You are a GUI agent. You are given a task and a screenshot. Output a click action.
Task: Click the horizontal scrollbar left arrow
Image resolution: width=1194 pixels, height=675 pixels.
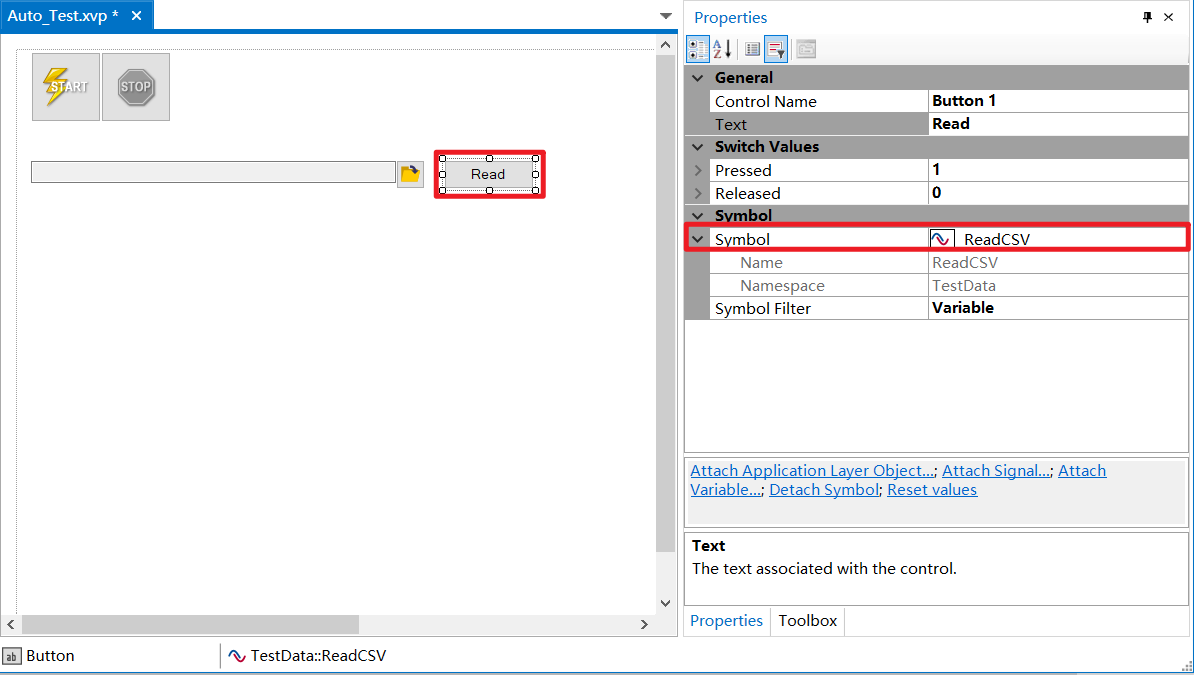coord(11,624)
